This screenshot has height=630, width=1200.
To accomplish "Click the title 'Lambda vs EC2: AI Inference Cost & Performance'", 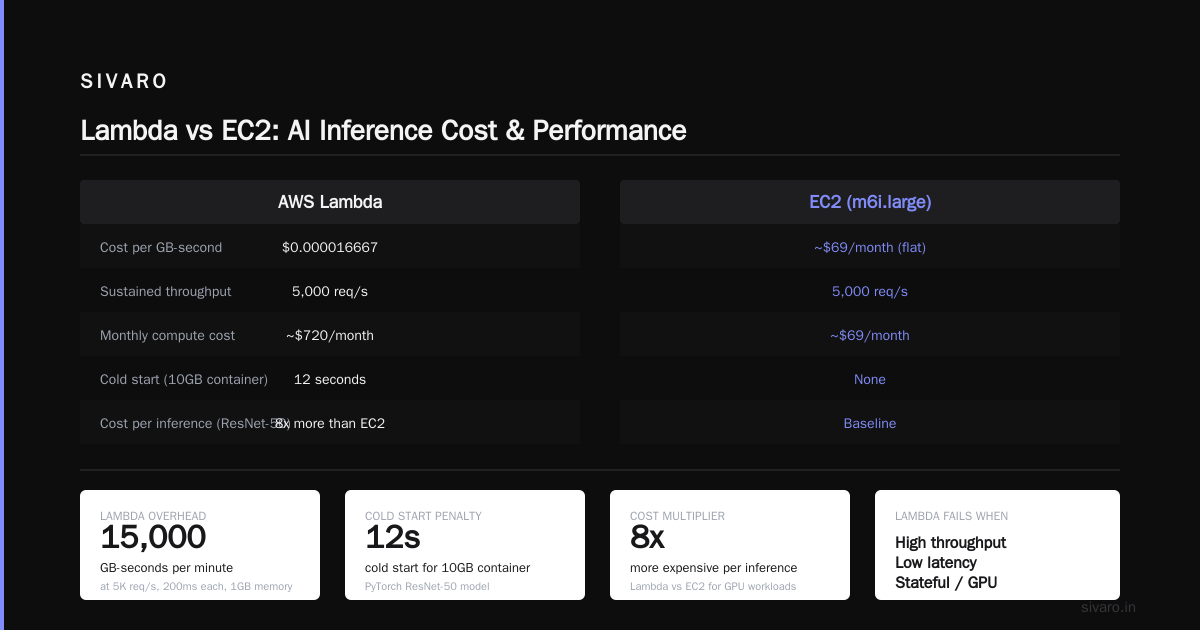I will click(x=383, y=130).
